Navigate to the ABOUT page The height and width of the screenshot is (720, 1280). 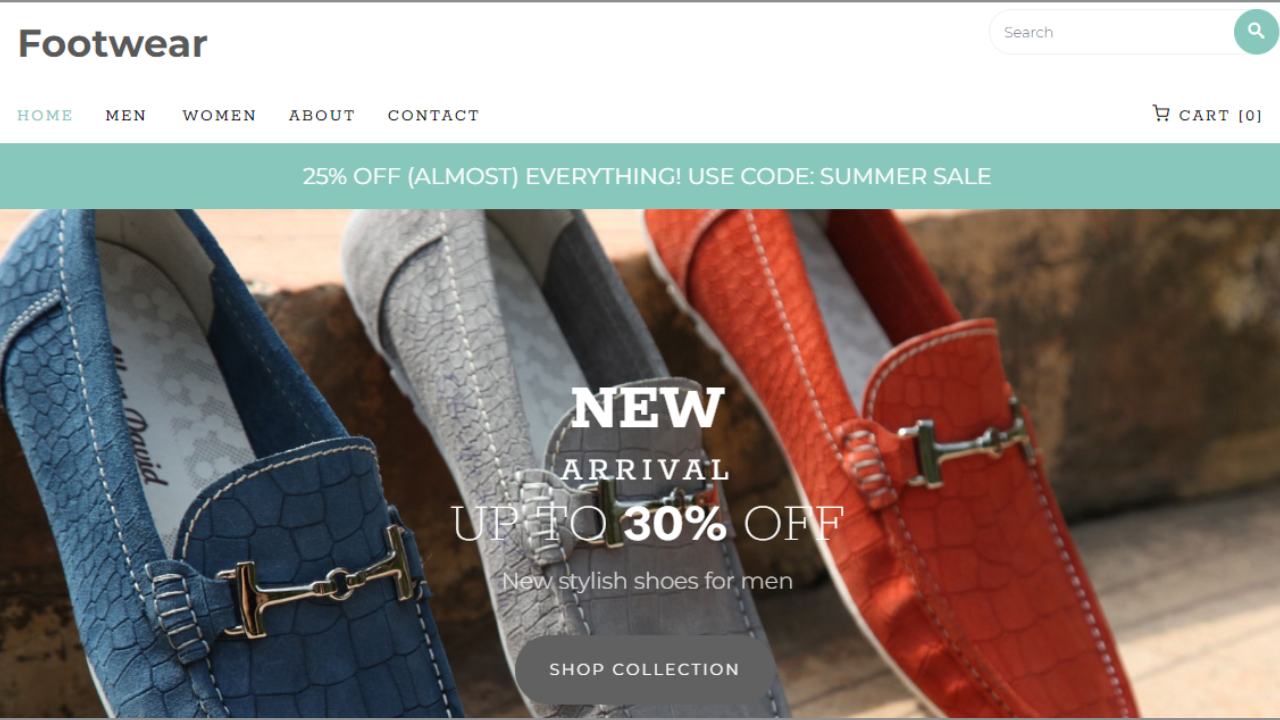[322, 115]
